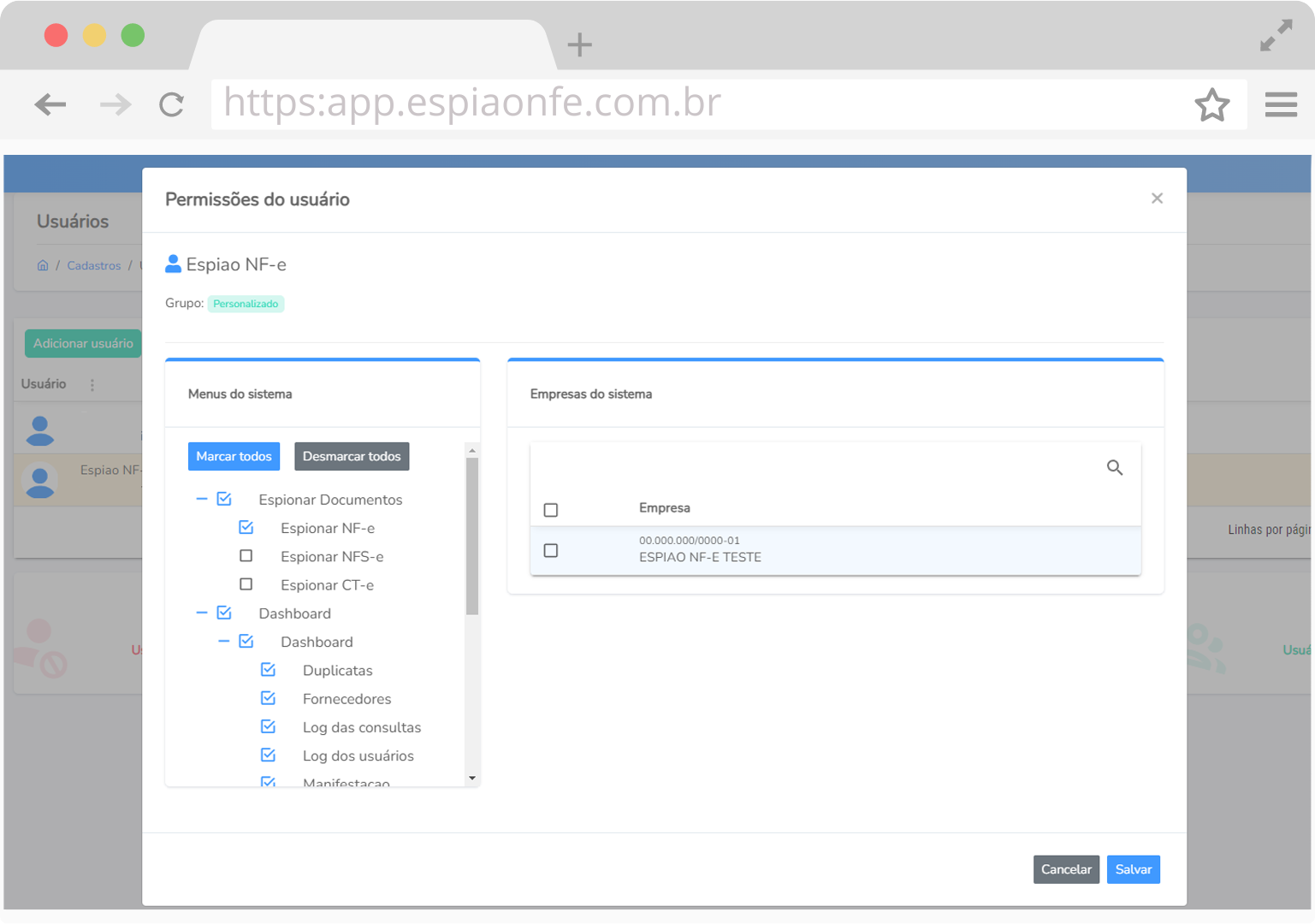Click the menu tree scroll-down arrow
Image resolution: width=1315 pixels, height=924 pixels.
click(x=472, y=778)
